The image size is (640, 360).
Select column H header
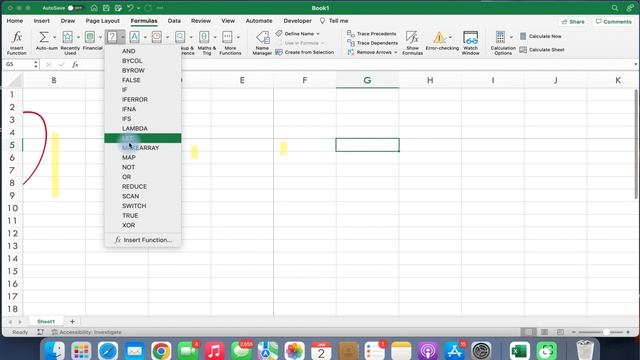pyautogui.click(x=430, y=80)
